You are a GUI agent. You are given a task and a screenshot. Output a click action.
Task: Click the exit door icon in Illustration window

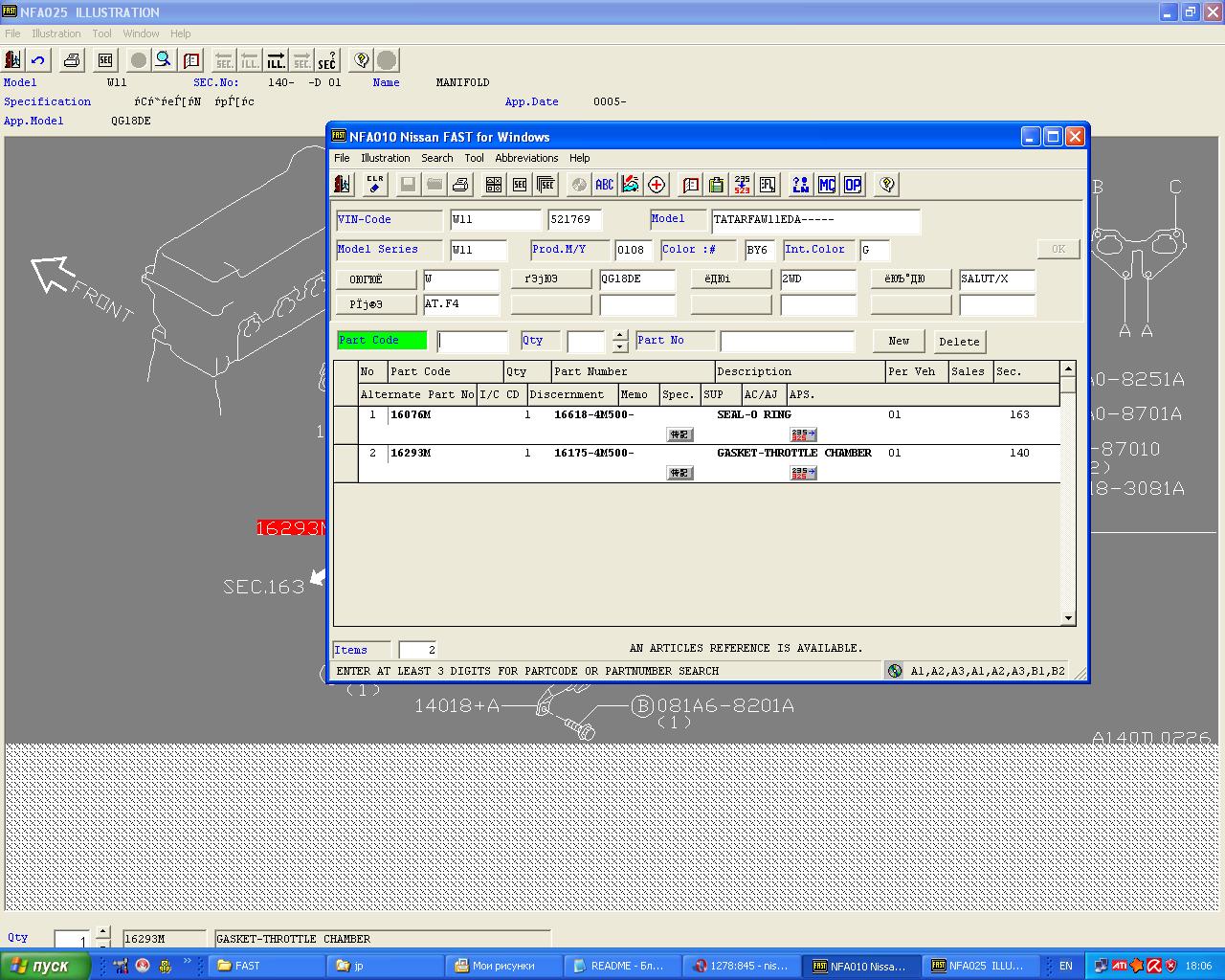click(x=12, y=60)
